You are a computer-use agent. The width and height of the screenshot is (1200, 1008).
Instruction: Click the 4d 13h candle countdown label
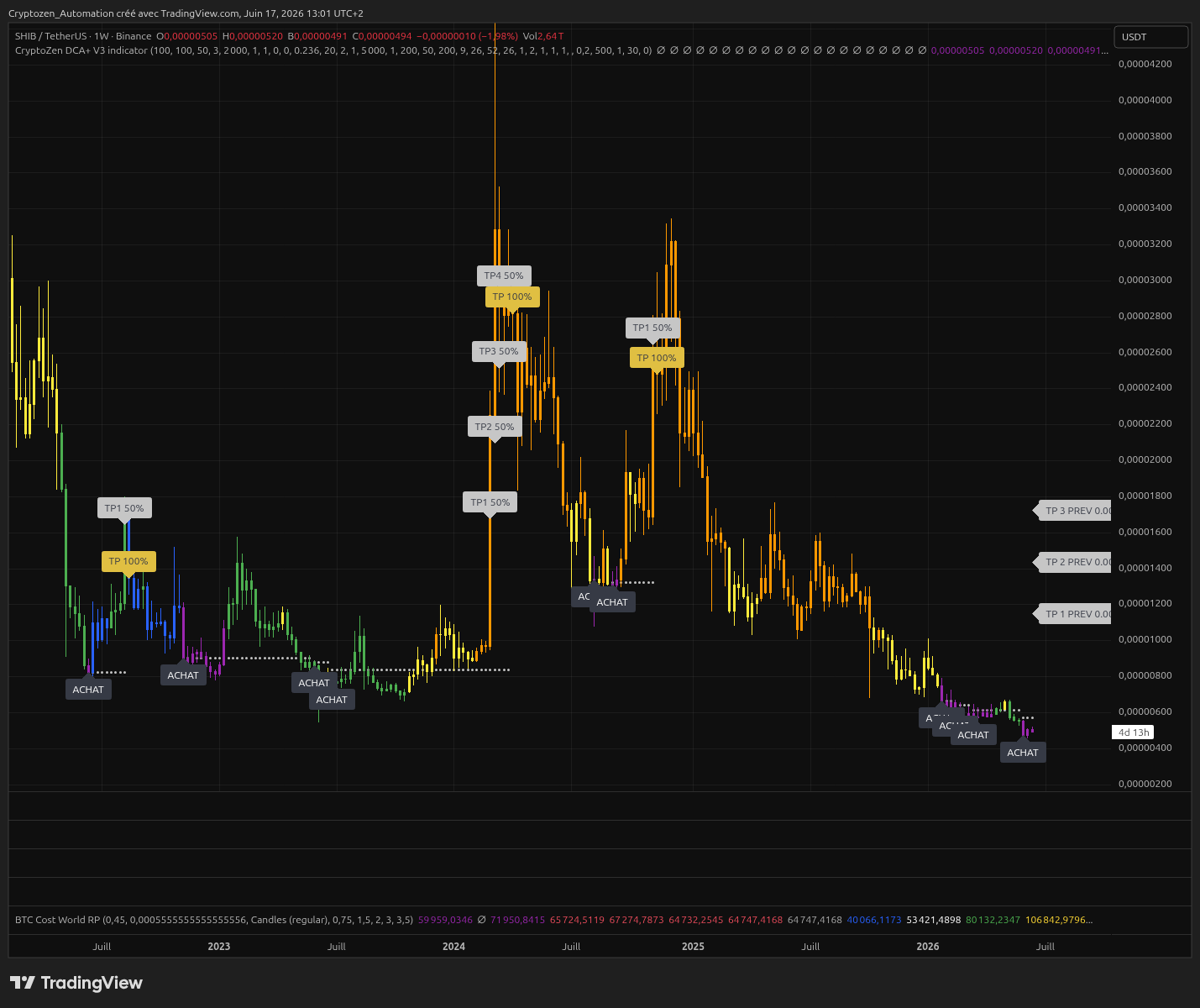point(1134,732)
